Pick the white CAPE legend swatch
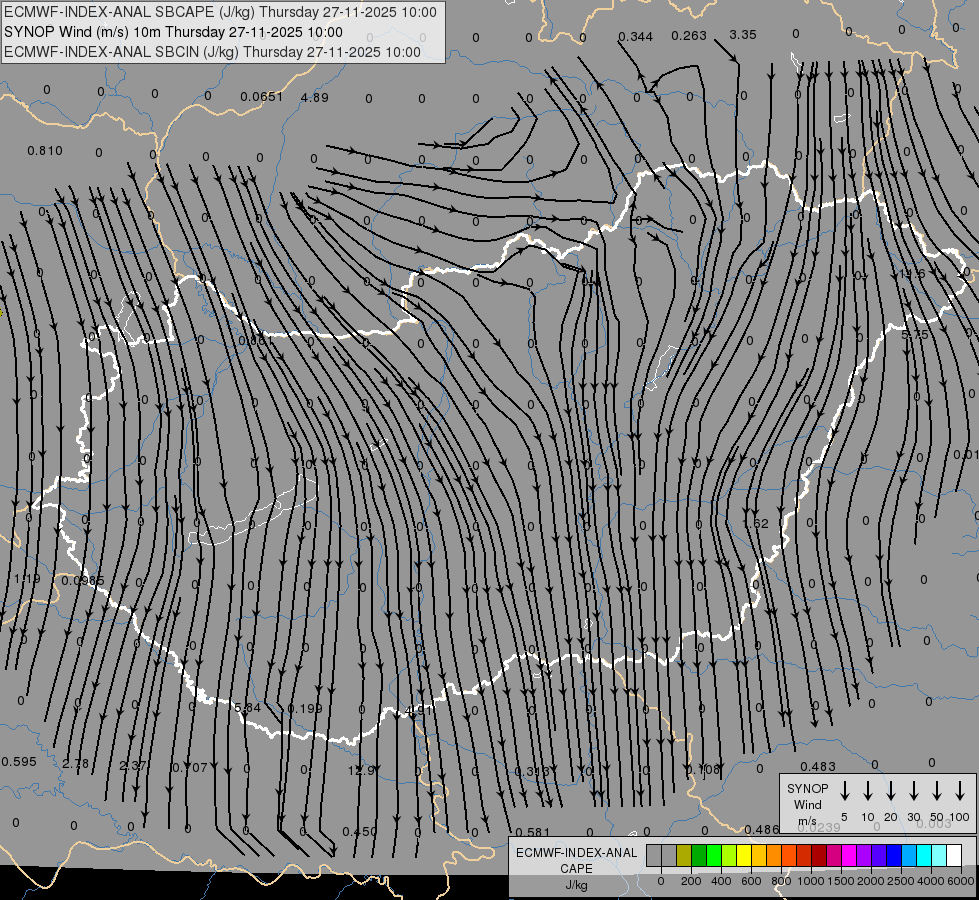 click(x=953, y=856)
